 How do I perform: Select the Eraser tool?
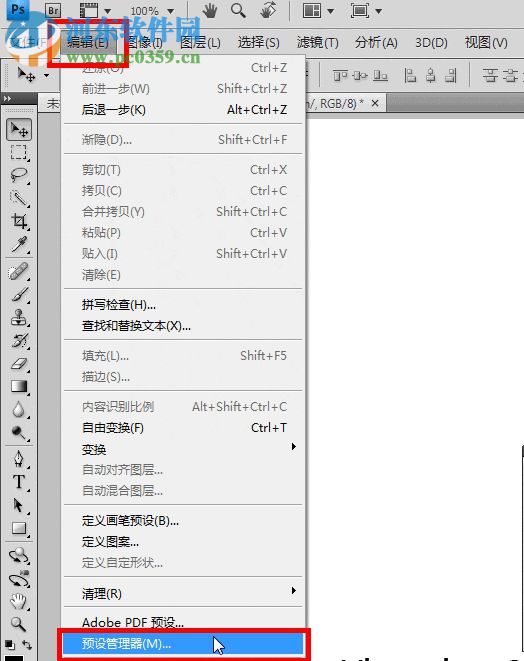coord(19,363)
